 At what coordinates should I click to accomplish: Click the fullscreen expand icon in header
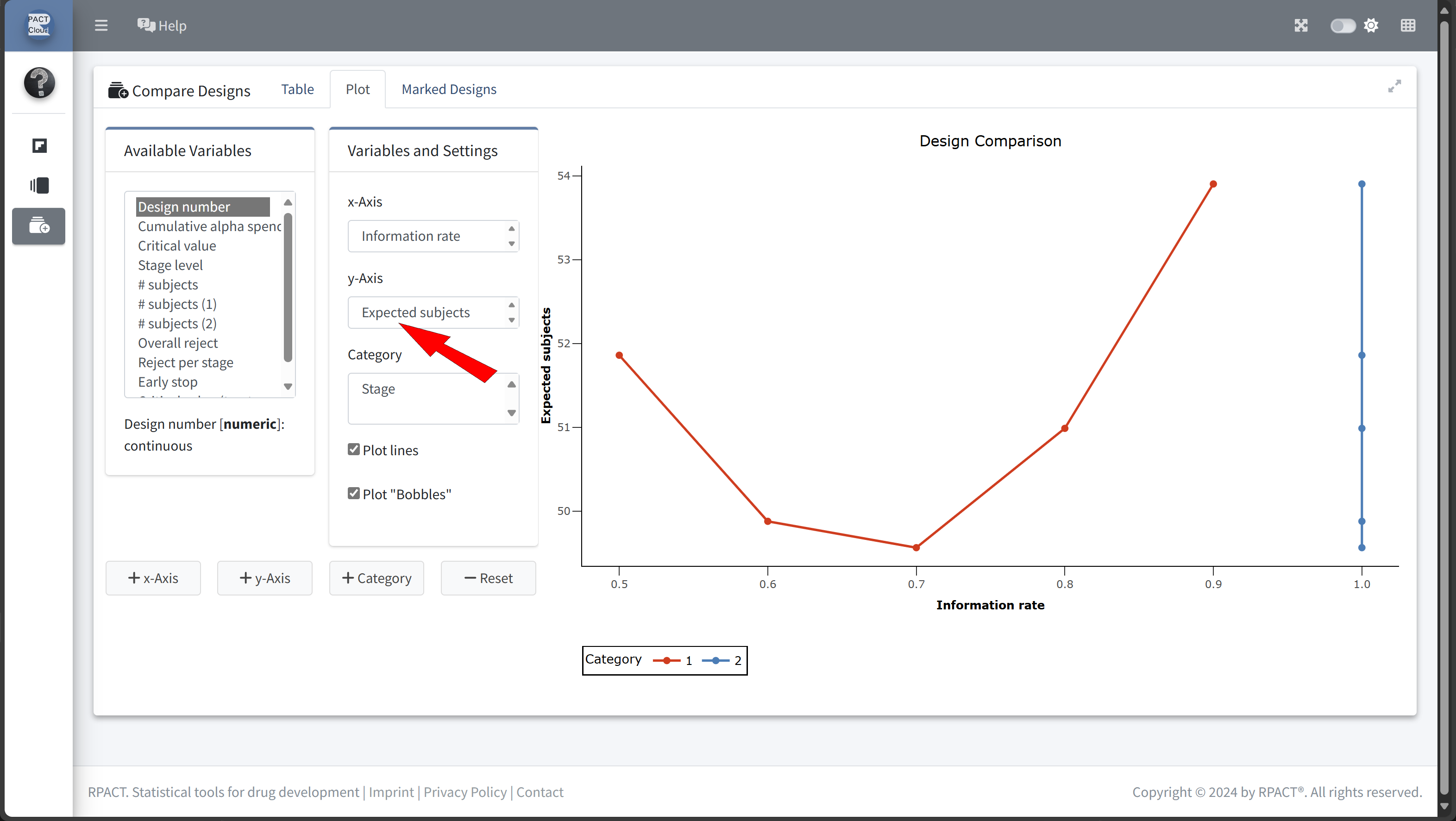(x=1300, y=25)
